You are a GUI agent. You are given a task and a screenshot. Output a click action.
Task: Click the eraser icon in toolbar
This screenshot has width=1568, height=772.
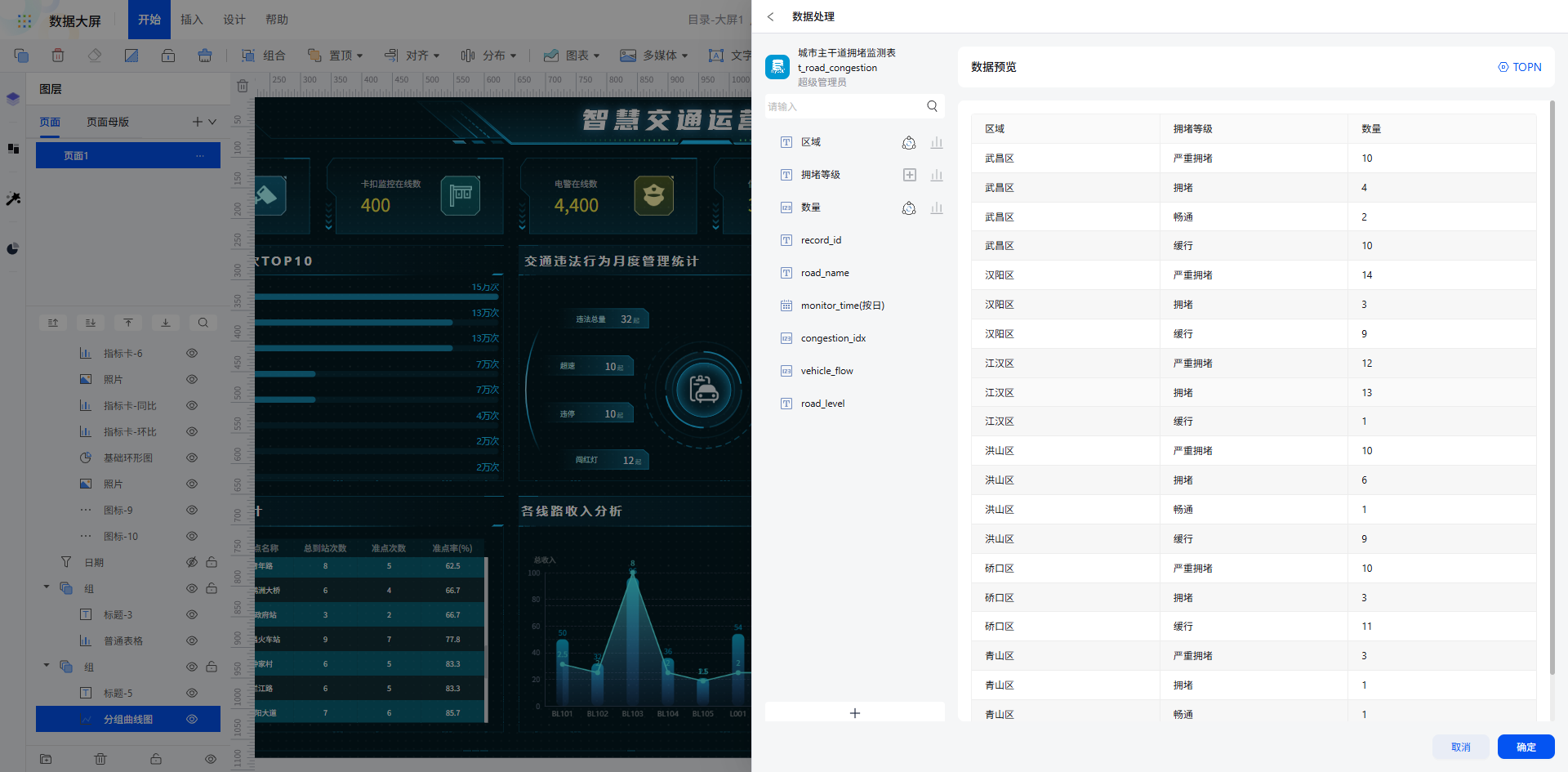(x=95, y=56)
